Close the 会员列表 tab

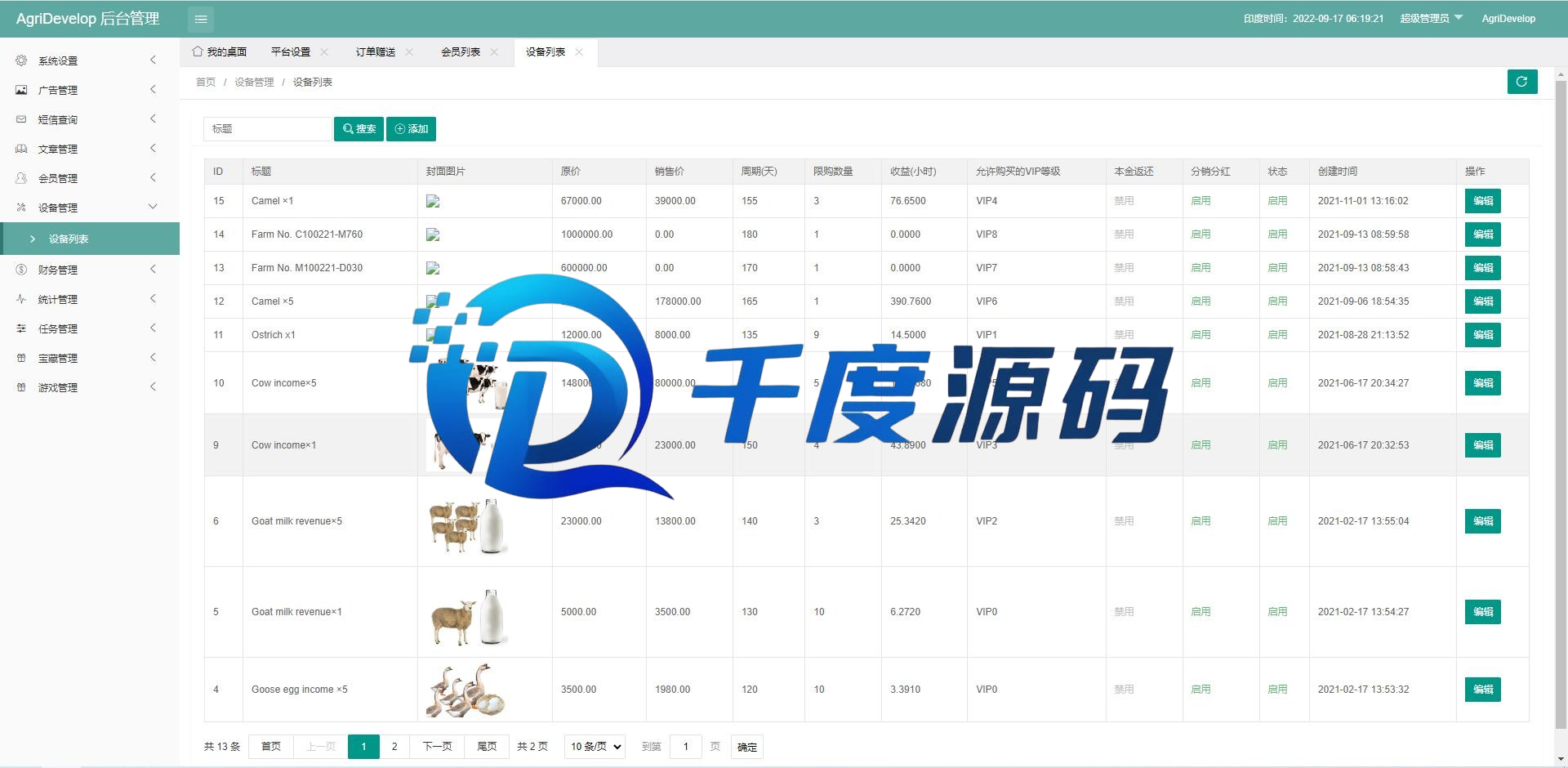[494, 51]
